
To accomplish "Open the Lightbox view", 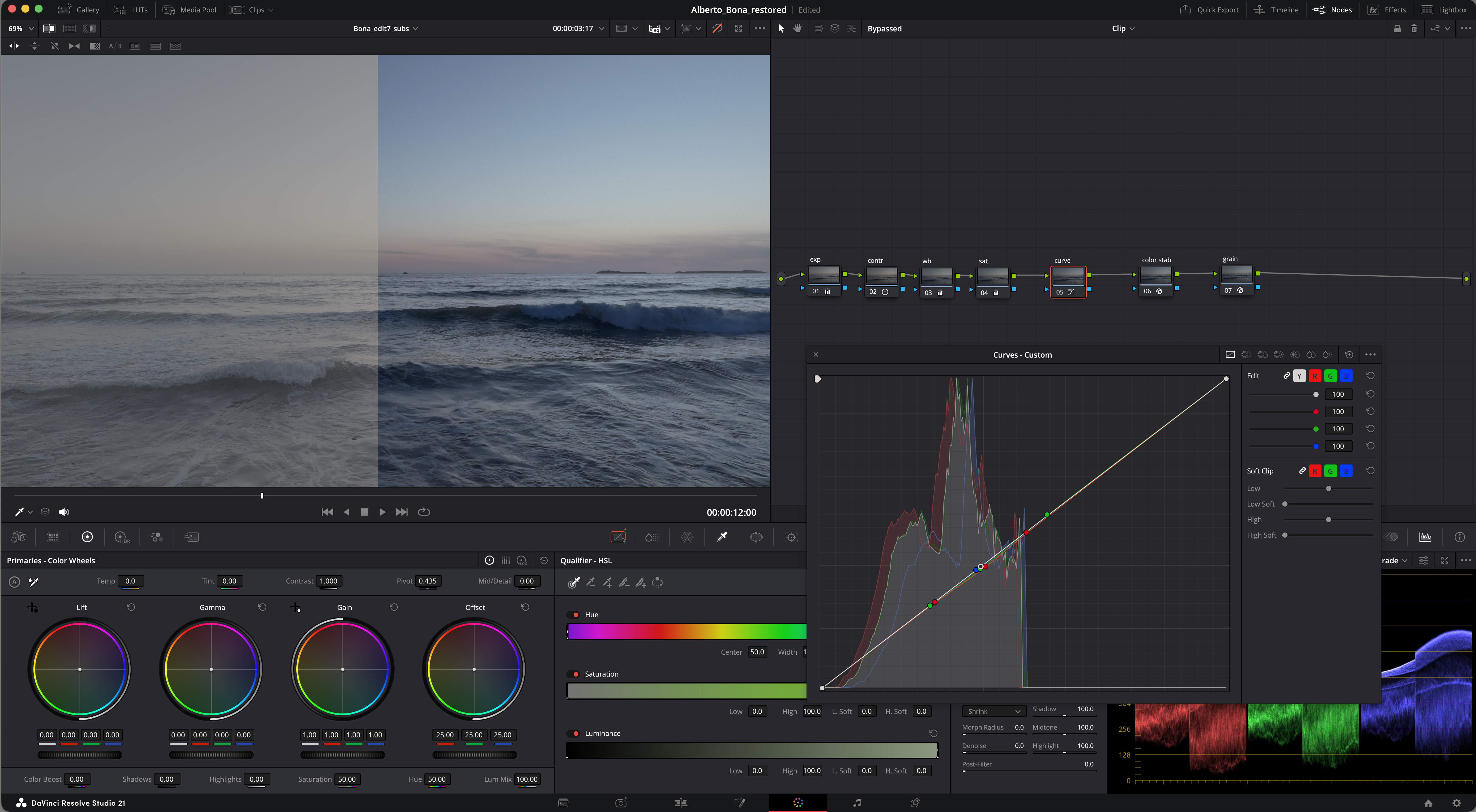I will coord(1443,10).
